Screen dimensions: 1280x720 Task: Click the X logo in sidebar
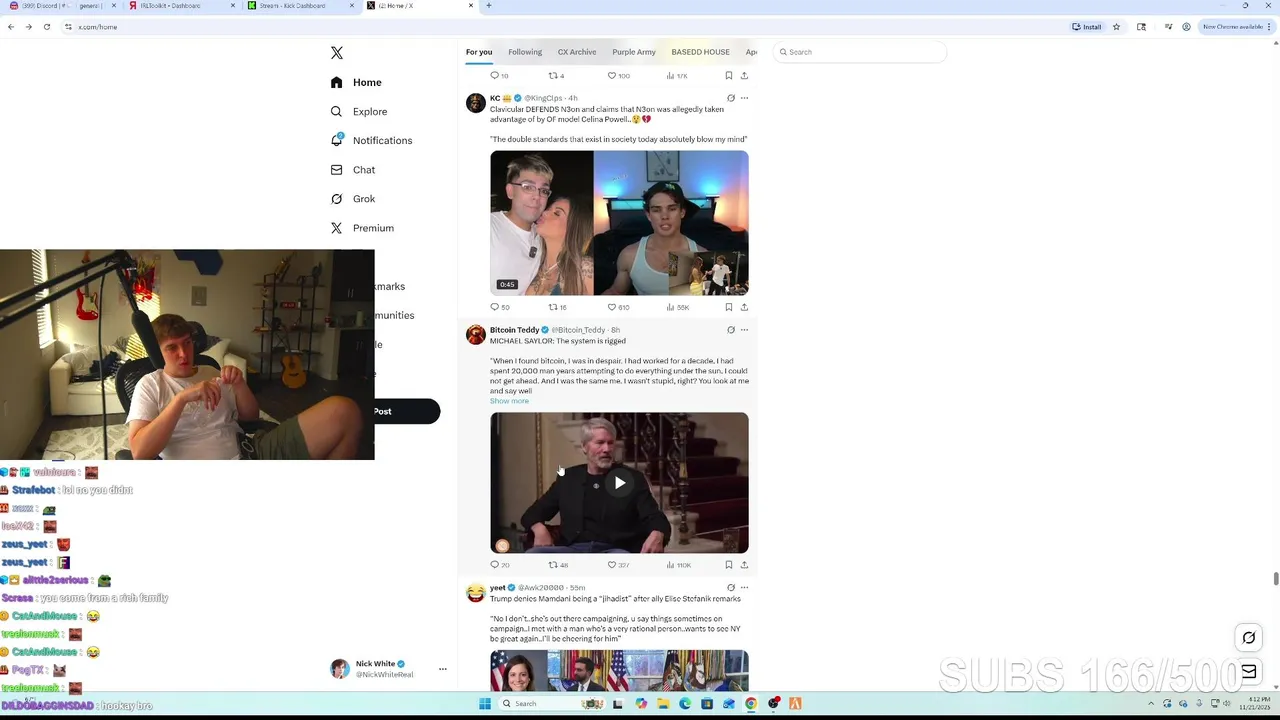337,53
